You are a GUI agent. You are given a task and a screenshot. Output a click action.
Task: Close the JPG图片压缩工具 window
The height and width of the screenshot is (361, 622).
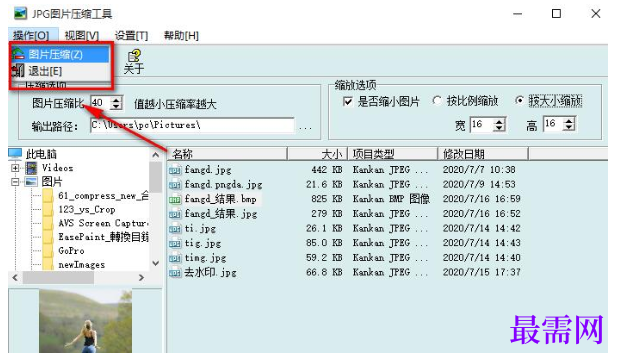point(595,13)
